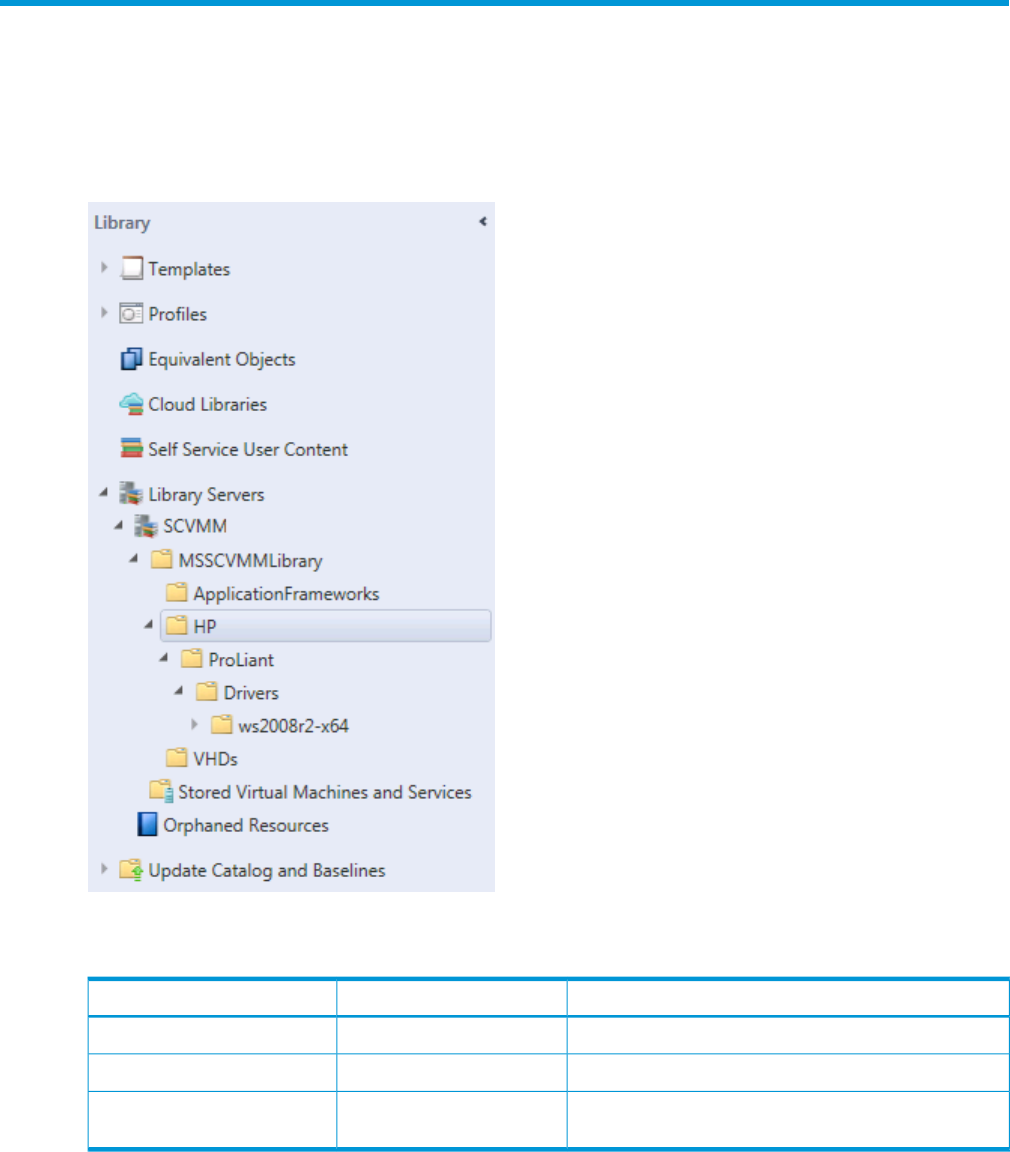
Task: Click the Self Service User Content icon
Action: click(131, 448)
